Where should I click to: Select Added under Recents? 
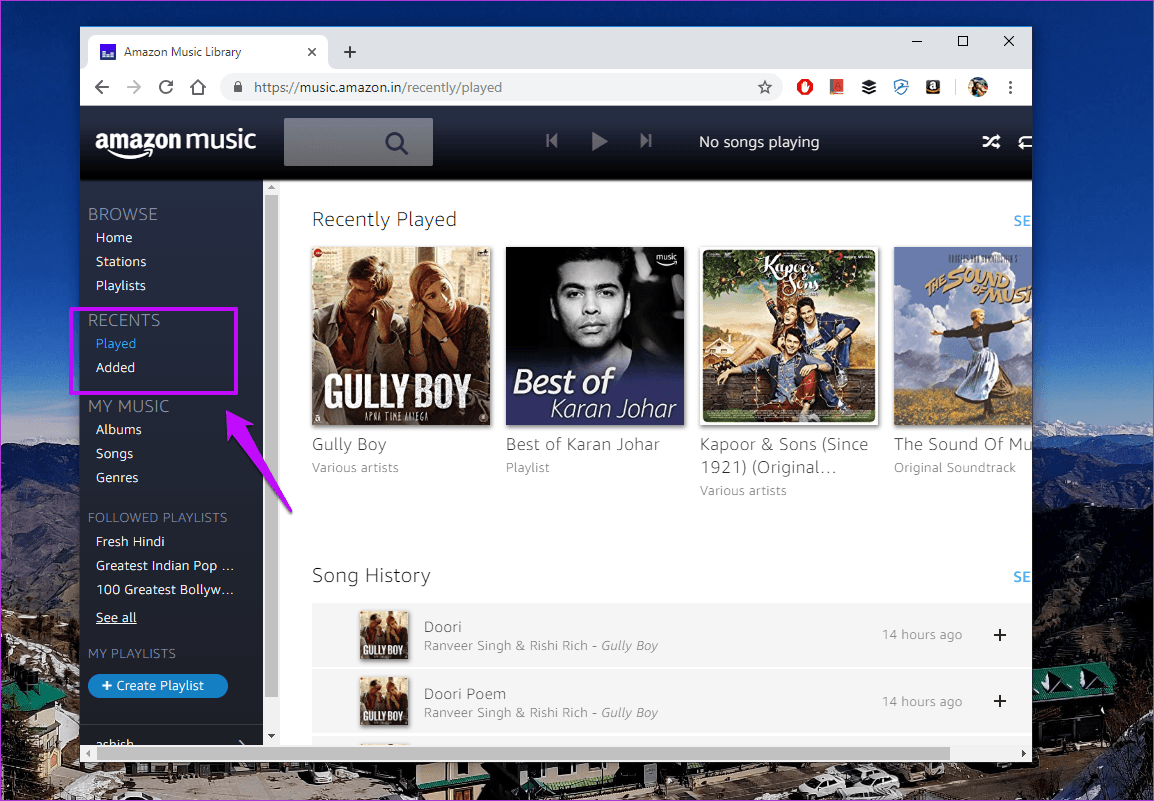point(116,367)
